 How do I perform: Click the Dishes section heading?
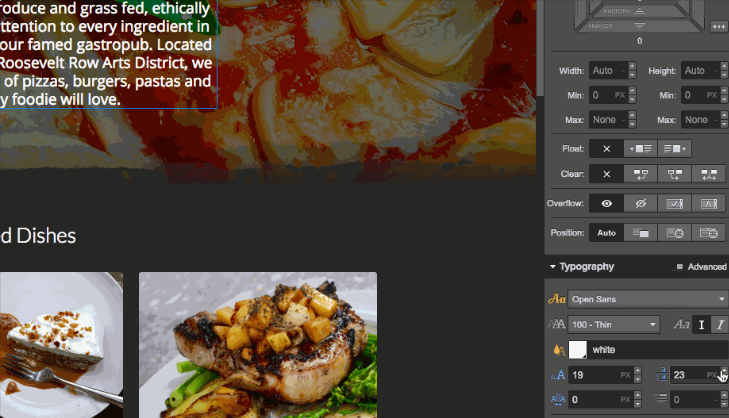[x=38, y=236]
